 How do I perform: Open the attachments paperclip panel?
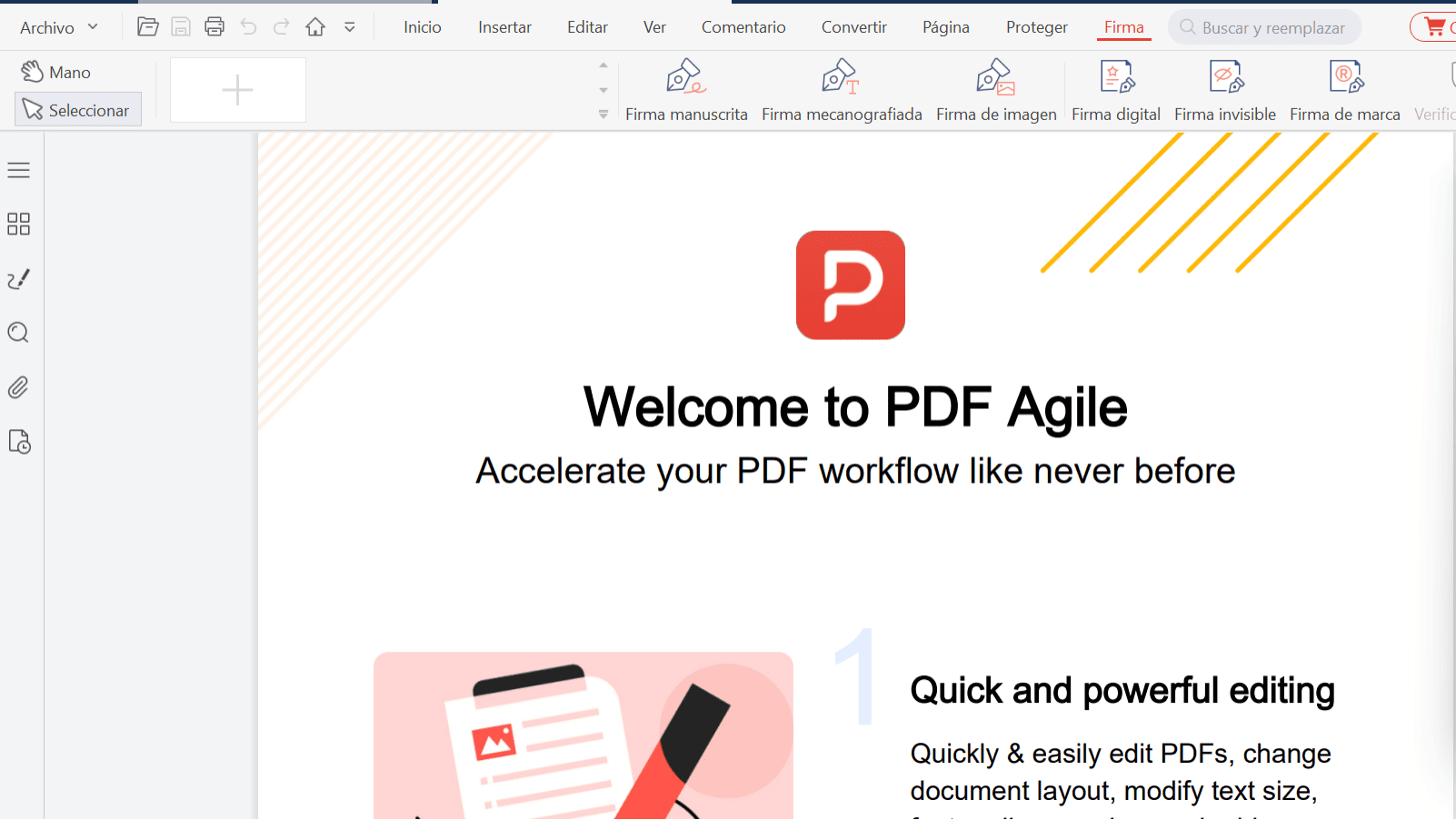pos(19,388)
